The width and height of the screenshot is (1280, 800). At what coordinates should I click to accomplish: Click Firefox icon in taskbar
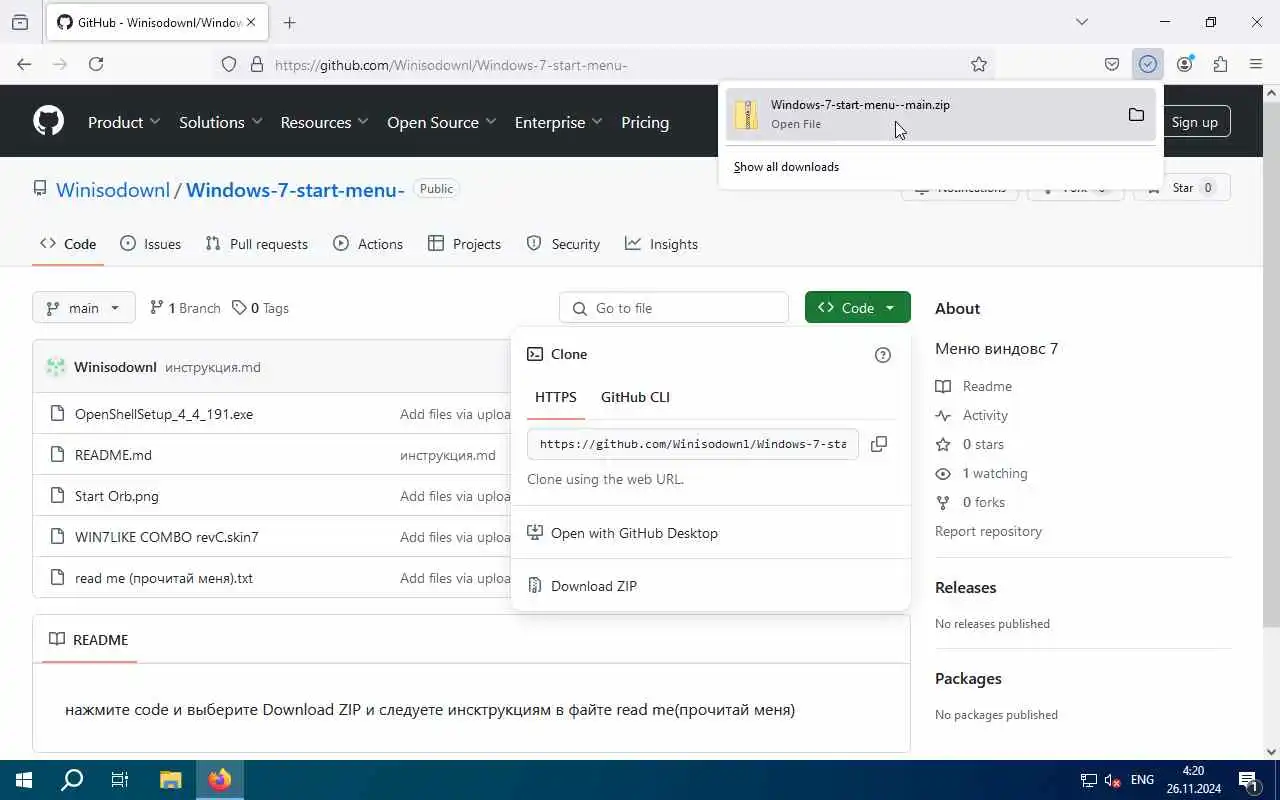coord(220,780)
